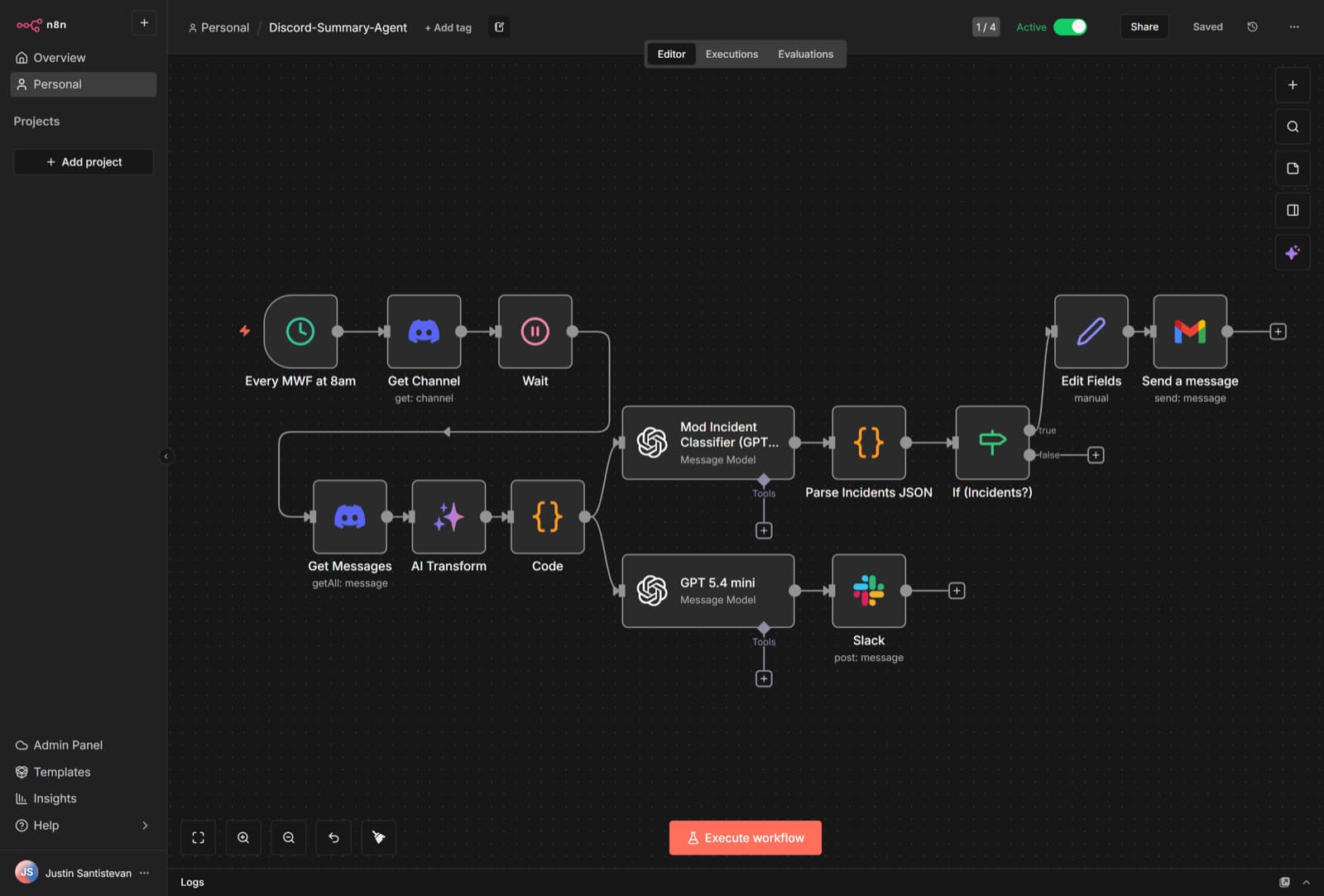Collapse the left sidebar

click(x=165, y=456)
